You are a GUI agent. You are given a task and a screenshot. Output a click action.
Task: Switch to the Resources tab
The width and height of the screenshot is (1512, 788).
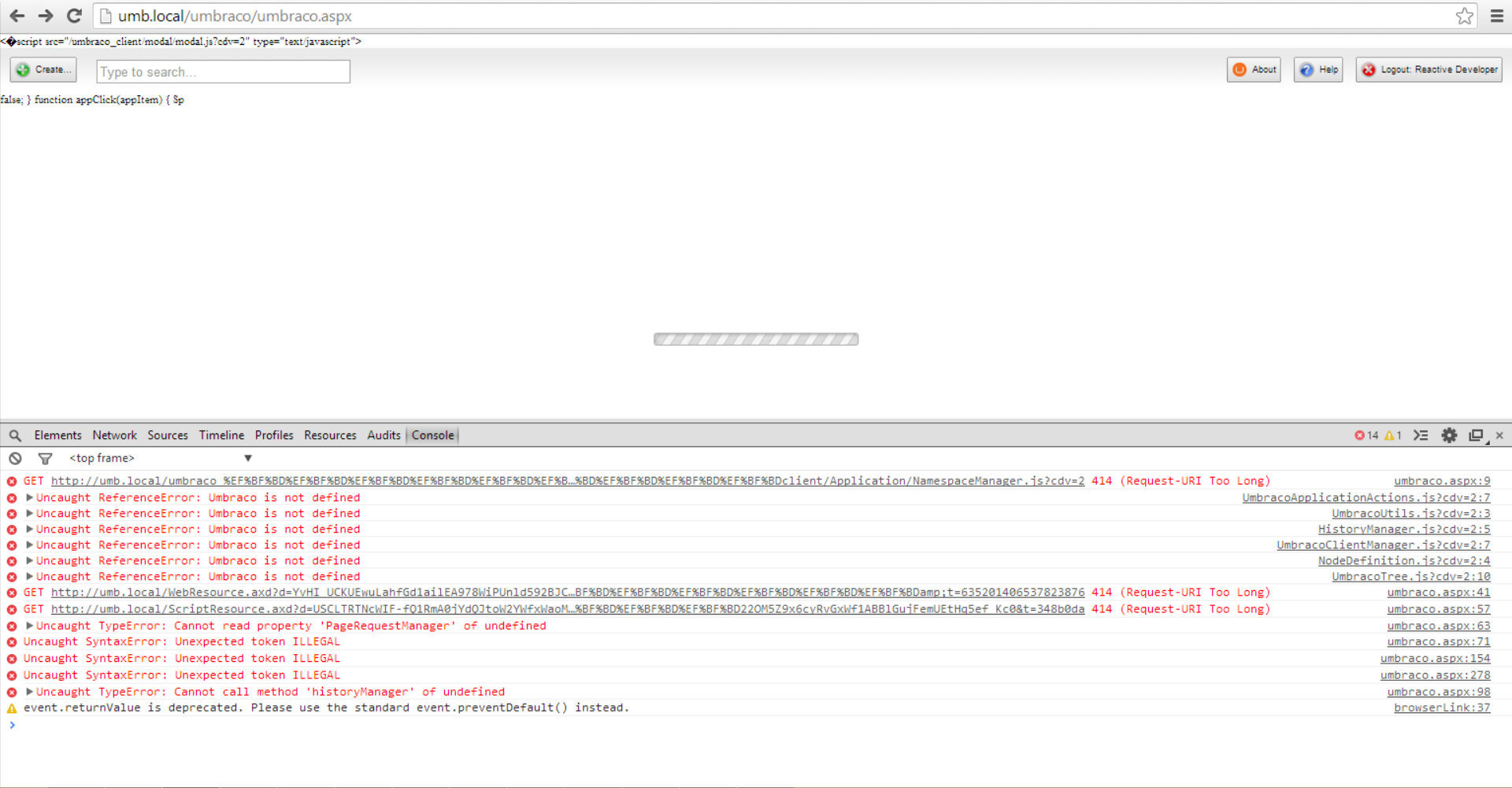[x=330, y=435]
